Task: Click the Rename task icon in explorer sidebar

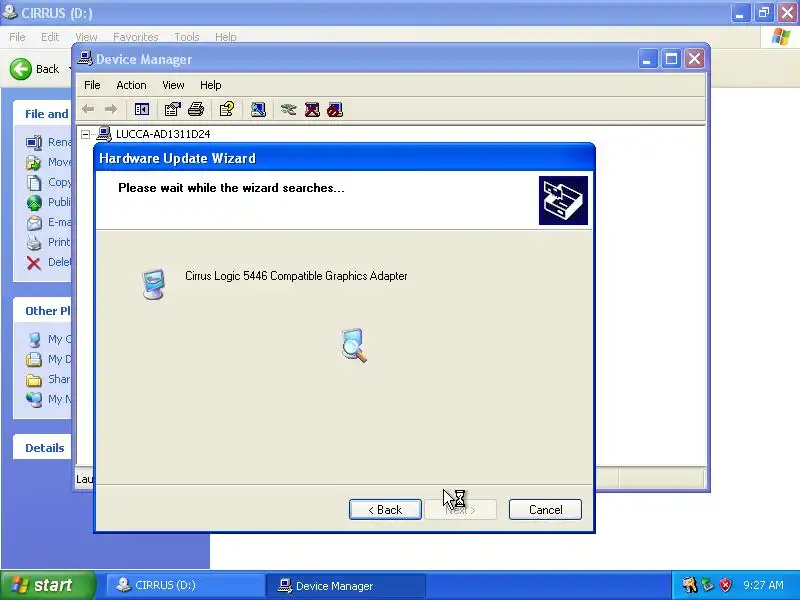Action: (x=34, y=142)
